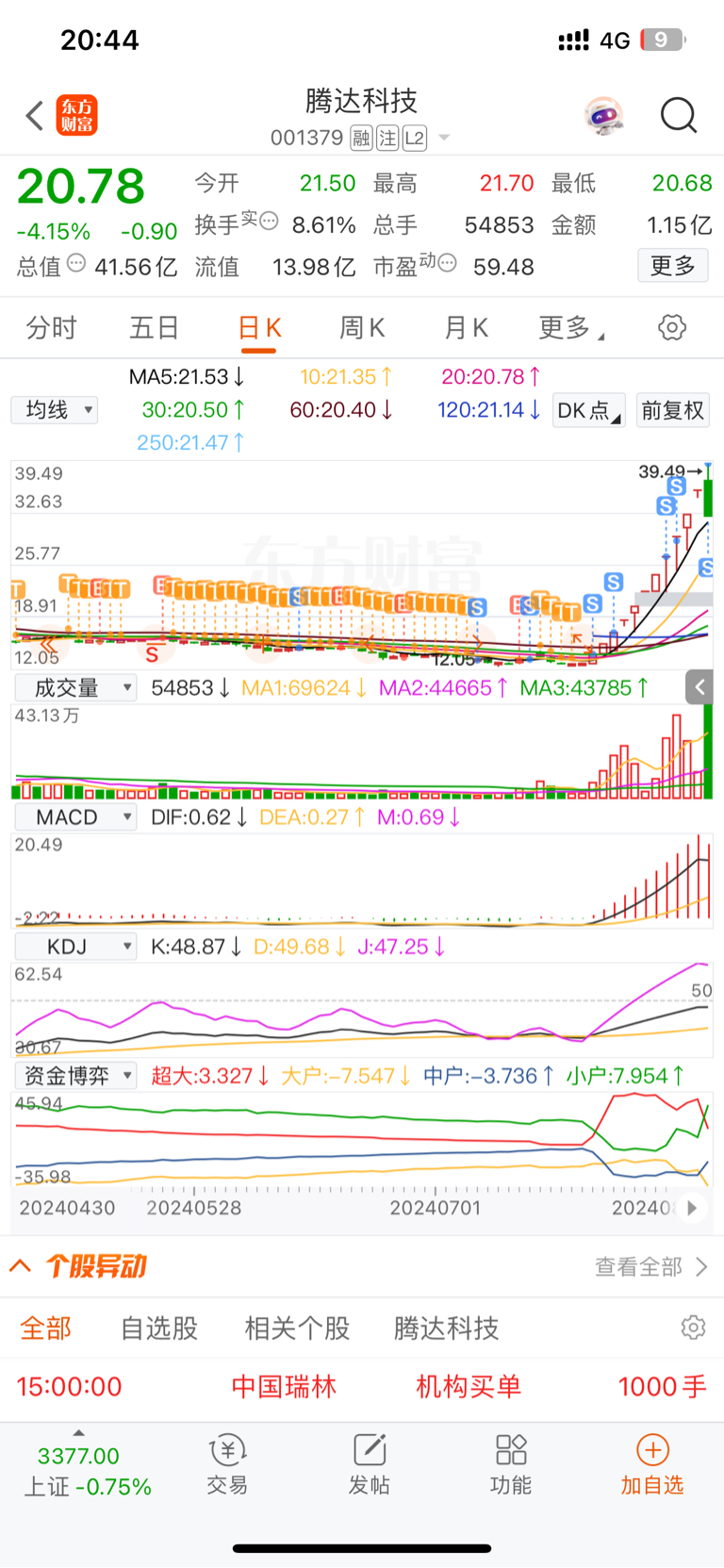The width and height of the screenshot is (724, 1568).
Task: Tap the back arrow icon
Action: click(x=35, y=116)
